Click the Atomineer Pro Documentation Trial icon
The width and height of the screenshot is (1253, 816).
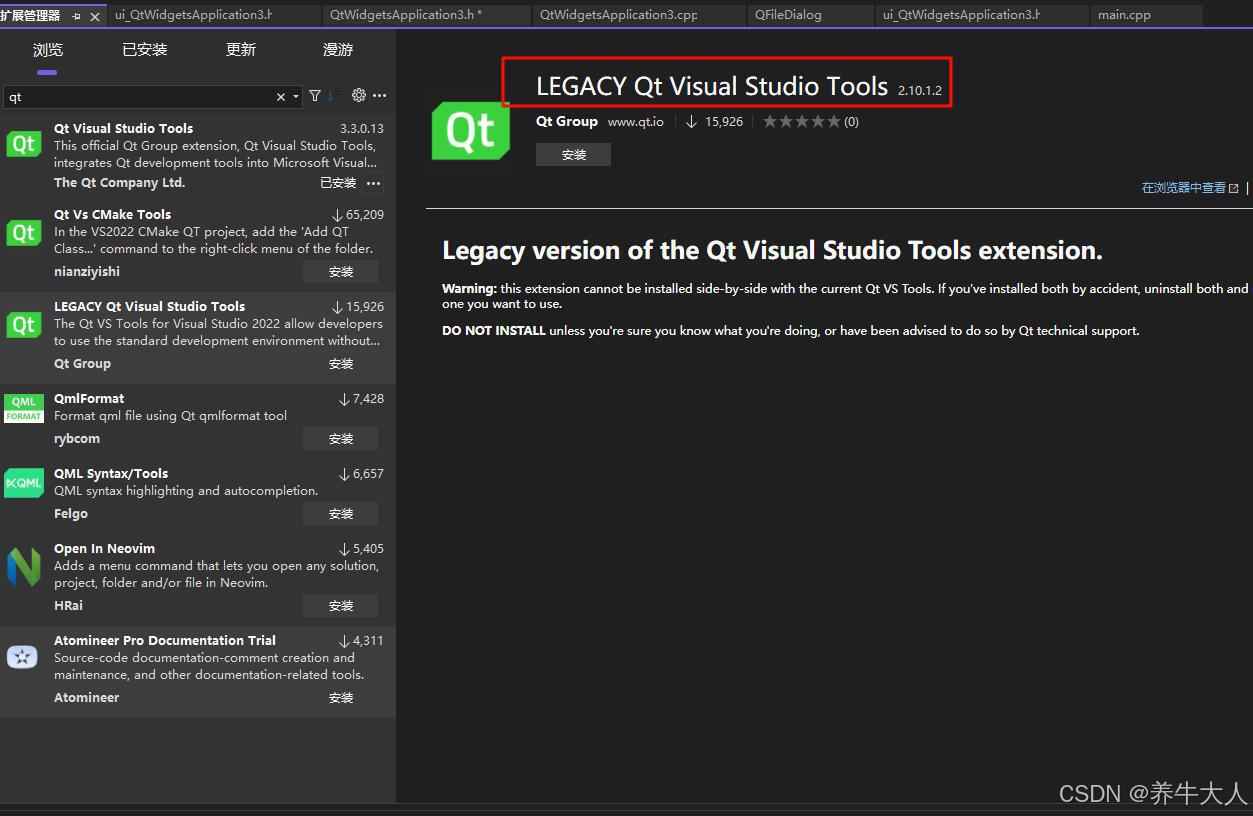click(x=22, y=657)
